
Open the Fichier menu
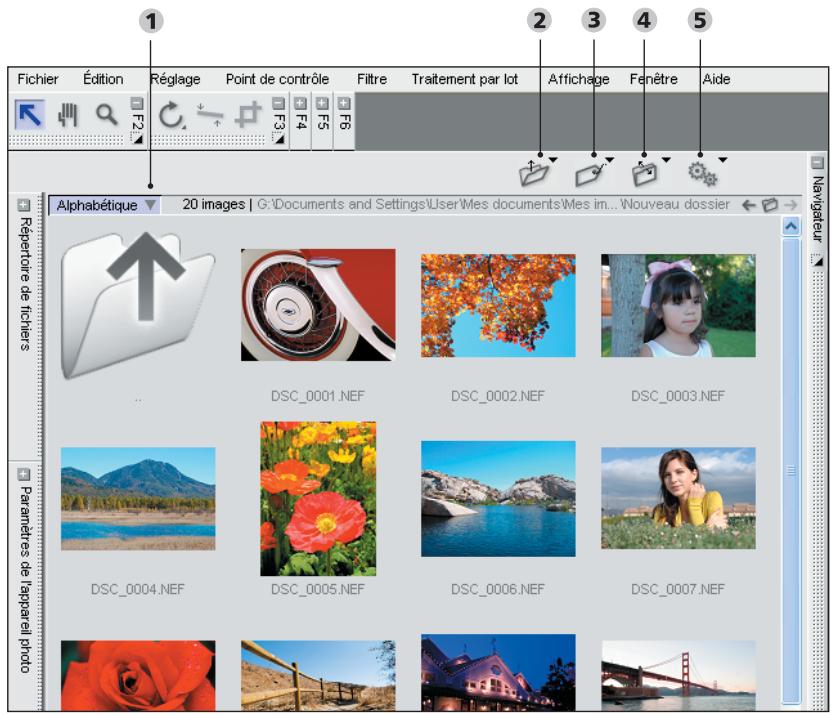click(x=38, y=79)
